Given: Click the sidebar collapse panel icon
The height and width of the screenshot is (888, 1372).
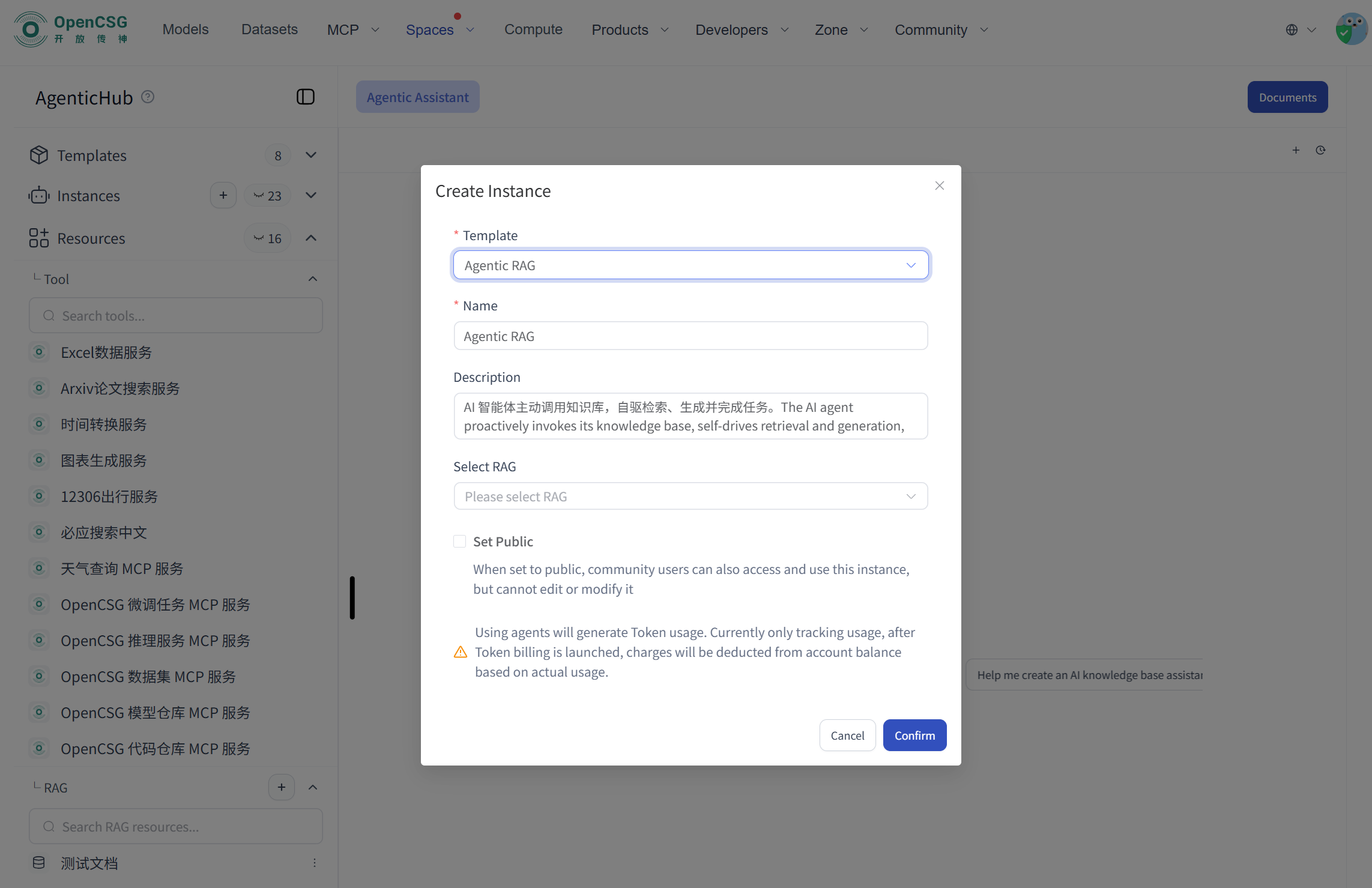Looking at the screenshot, I should pyautogui.click(x=306, y=97).
